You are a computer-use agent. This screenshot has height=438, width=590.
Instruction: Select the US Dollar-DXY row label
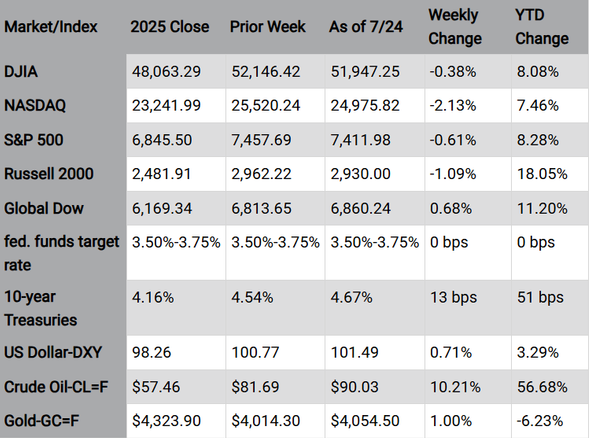tap(53, 353)
